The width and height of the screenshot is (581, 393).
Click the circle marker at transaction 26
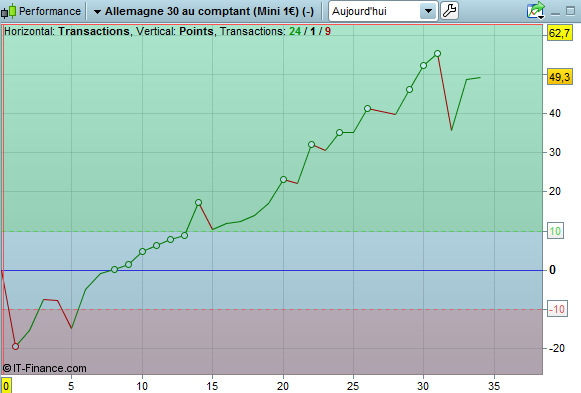(368, 109)
